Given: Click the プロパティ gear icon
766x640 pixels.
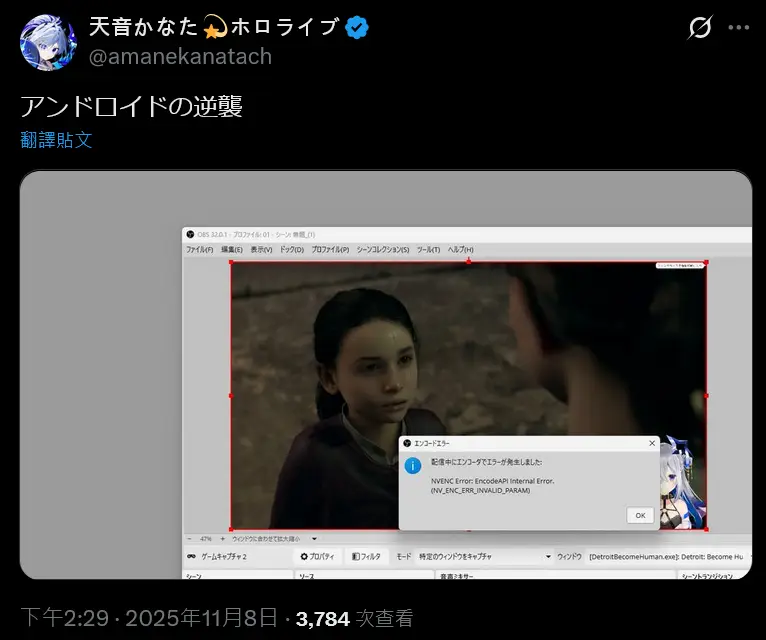Looking at the screenshot, I should [x=304, y=556].
